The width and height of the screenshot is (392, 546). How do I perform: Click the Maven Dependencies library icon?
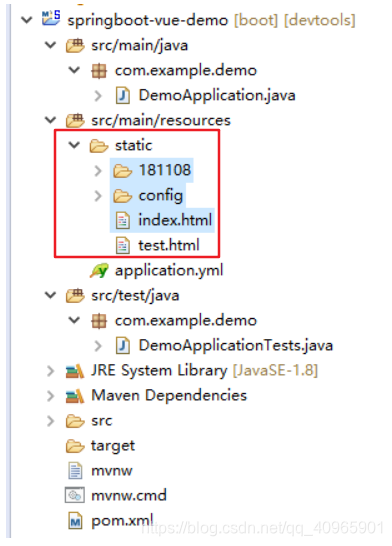75,396
